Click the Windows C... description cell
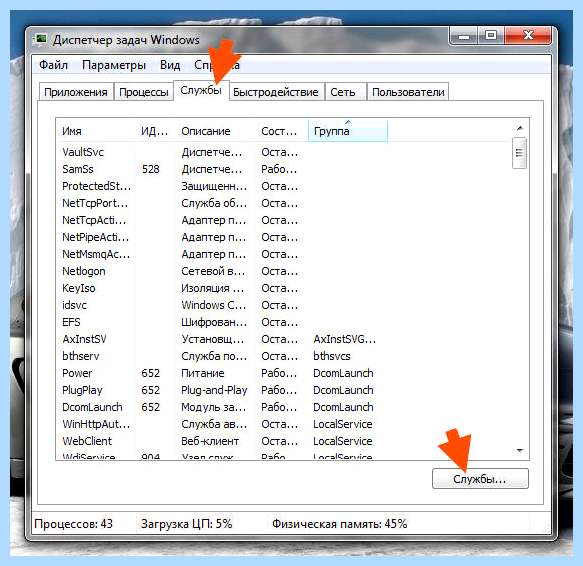This screenshot has height=566, width=583. tap(214, 305)
